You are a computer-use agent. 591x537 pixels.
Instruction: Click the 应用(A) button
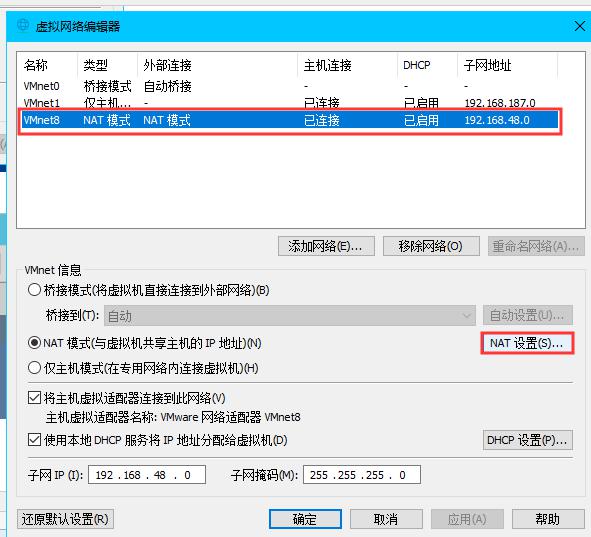pos(467,519)
